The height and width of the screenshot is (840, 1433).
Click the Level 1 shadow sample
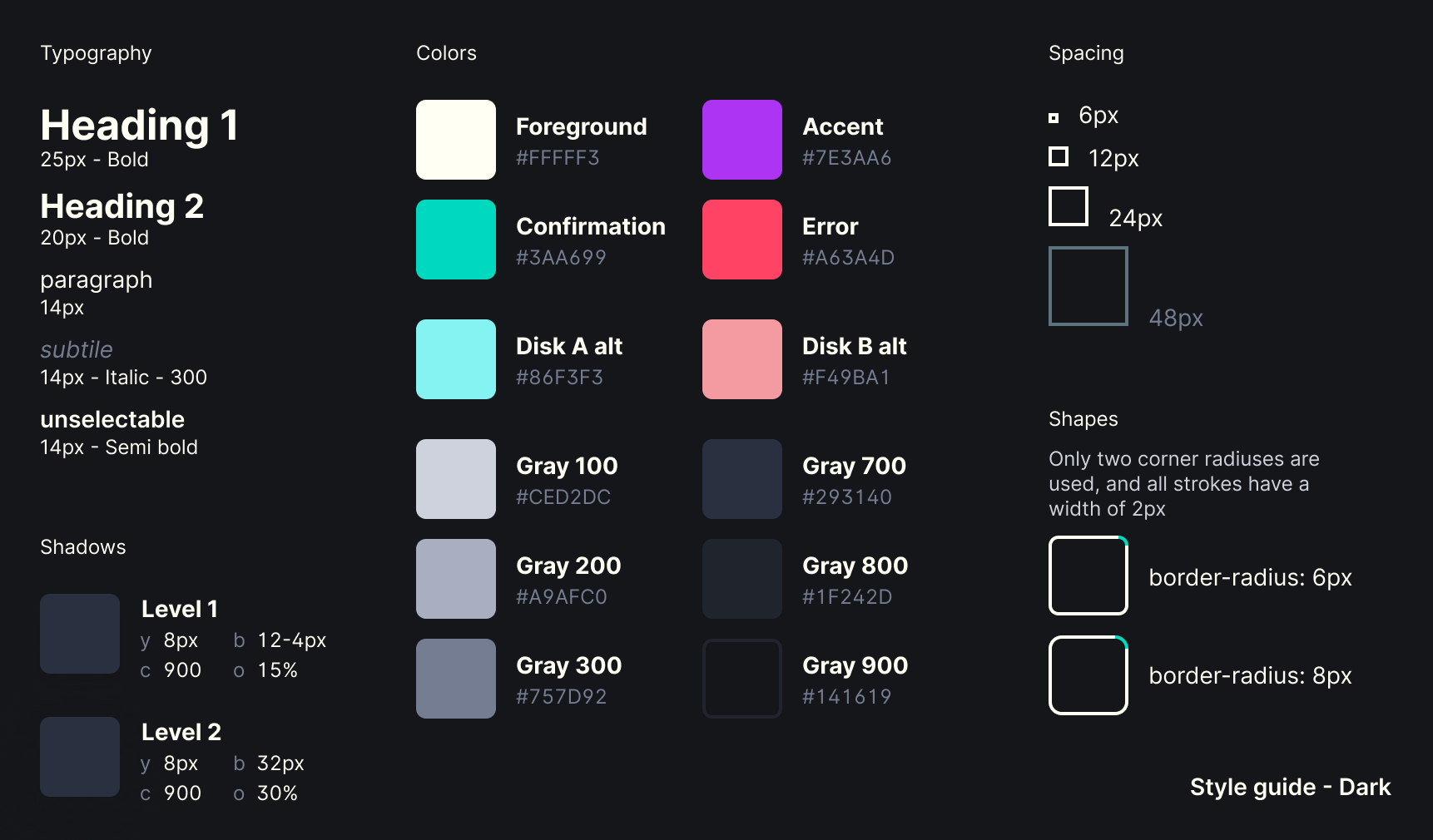[80, 634]
